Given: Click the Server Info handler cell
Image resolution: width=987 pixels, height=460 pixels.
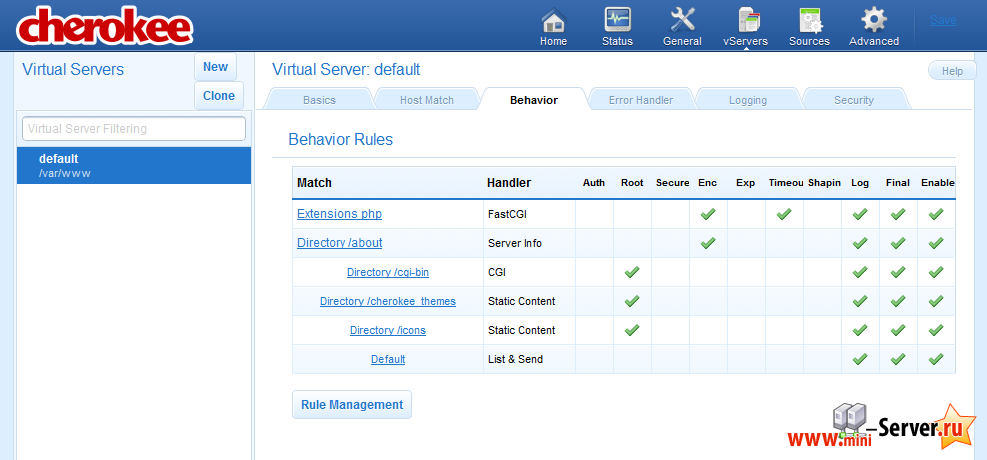Looking at the screenshot, I should (x=529, y=243).
